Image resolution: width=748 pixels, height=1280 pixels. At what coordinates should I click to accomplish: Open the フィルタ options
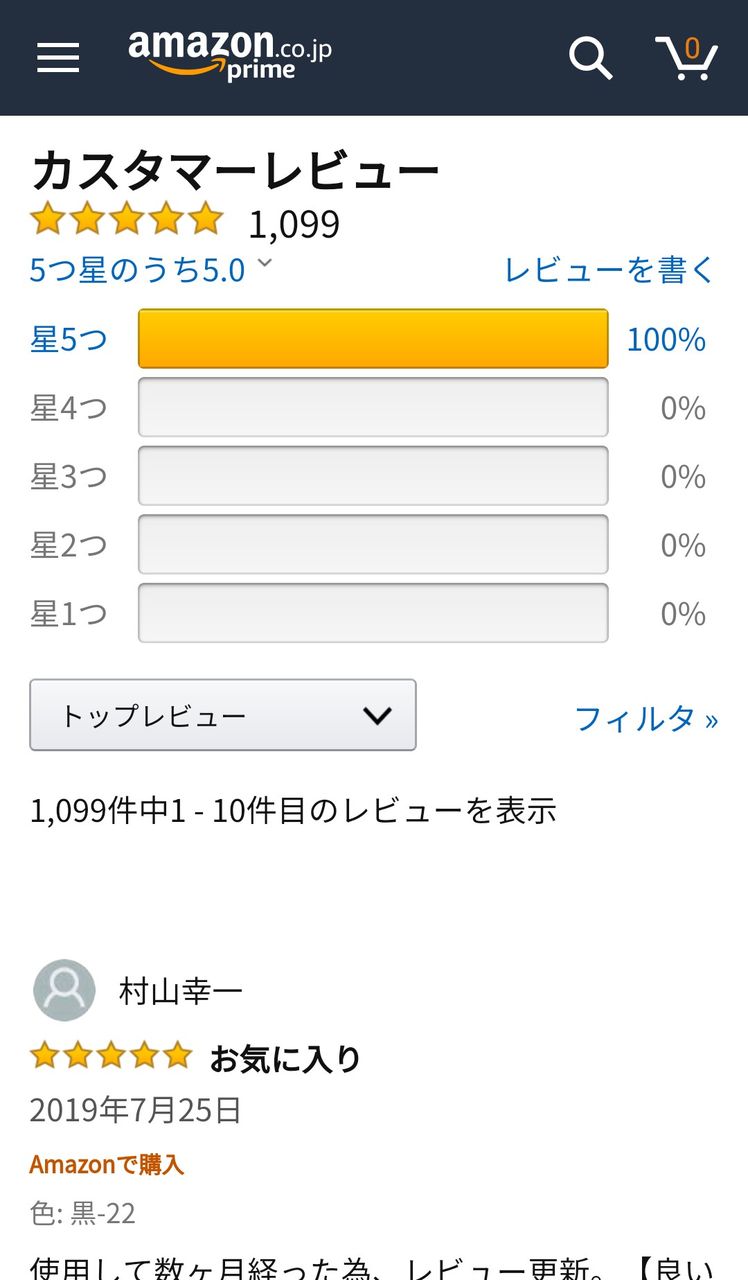(x=646, y=718)
